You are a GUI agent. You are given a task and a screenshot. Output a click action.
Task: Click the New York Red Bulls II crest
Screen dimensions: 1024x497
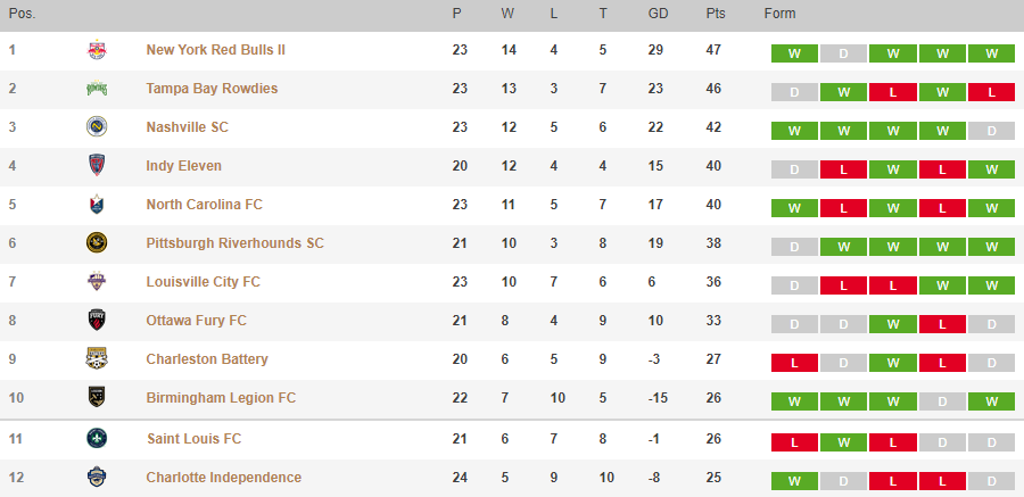coord(97,50)
